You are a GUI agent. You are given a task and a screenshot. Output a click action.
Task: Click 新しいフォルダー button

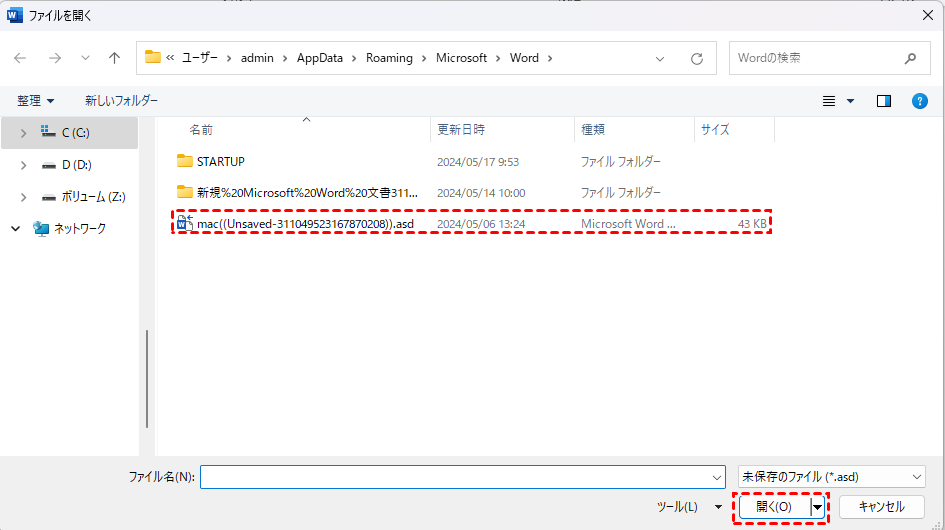pos(121,101)
